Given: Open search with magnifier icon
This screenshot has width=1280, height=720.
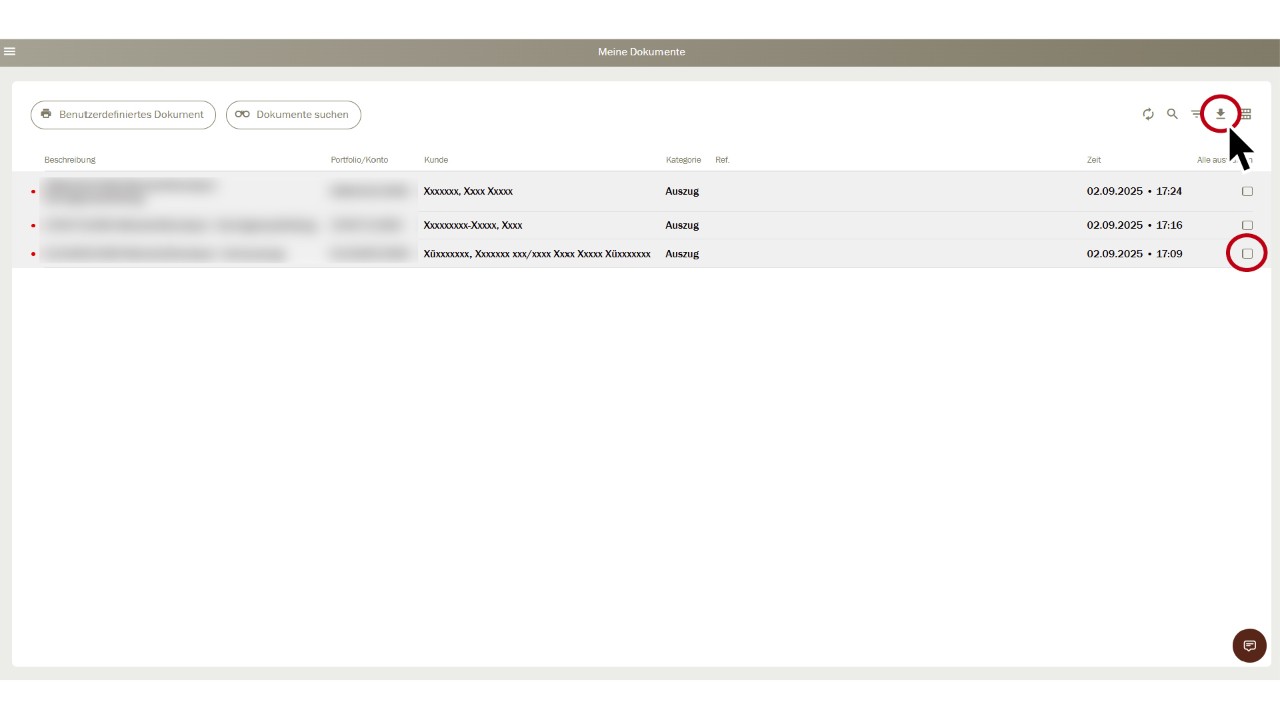Looking at the screenshot, I should click(x=1172, y=114).
